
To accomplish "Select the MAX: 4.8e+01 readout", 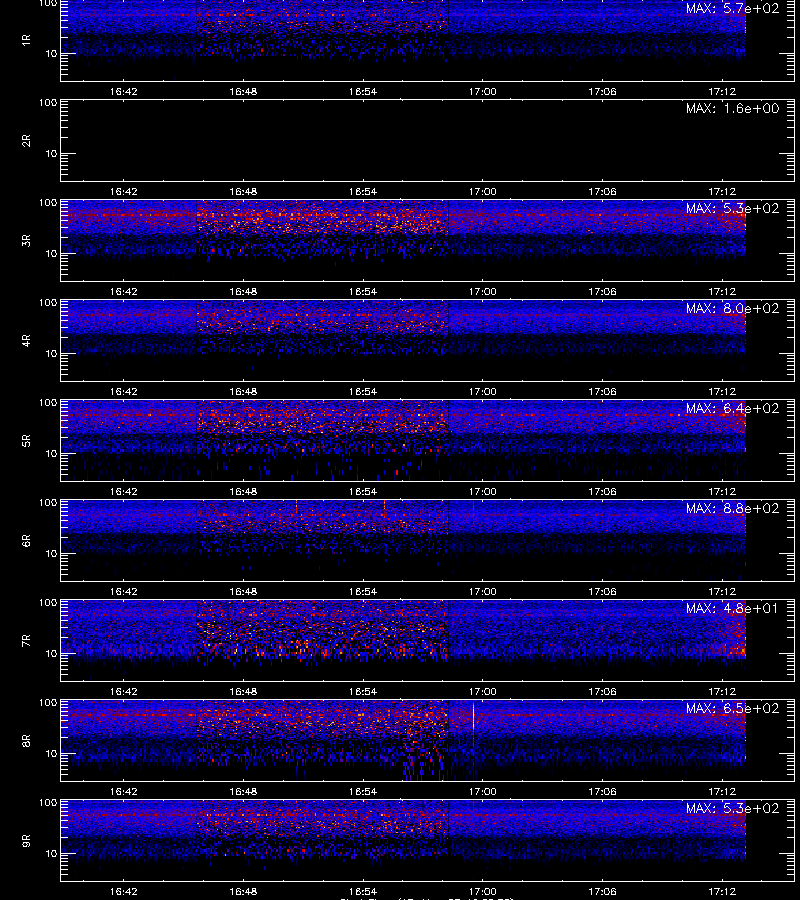I will pyautogui.click(x=732, y=608).
